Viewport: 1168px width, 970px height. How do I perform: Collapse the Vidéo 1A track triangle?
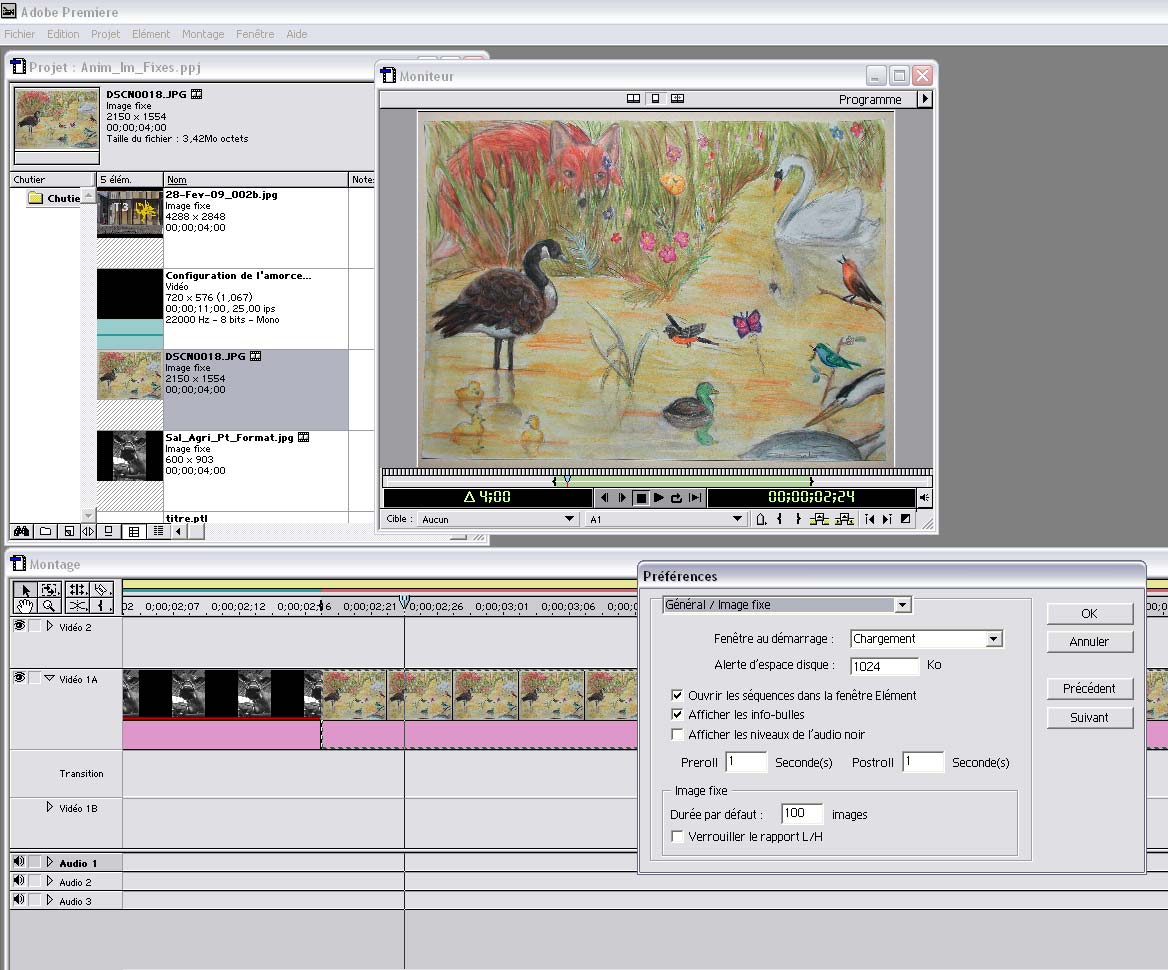pos(49,679)
